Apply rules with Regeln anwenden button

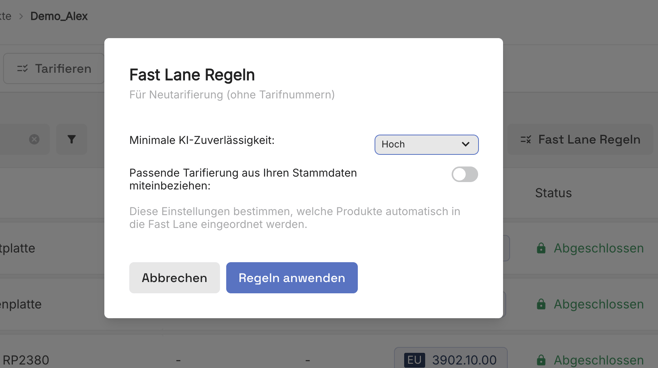[292, 278]
